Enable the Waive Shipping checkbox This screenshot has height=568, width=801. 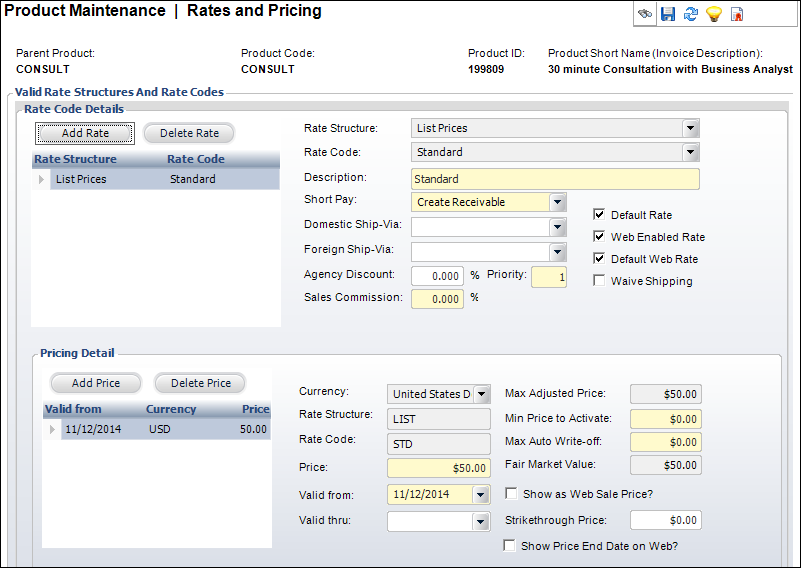(x=599, y=280)
